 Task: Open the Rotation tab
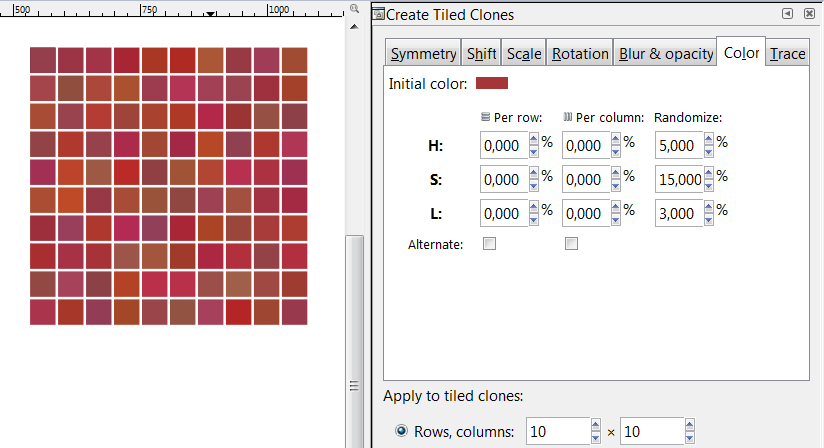580,54
